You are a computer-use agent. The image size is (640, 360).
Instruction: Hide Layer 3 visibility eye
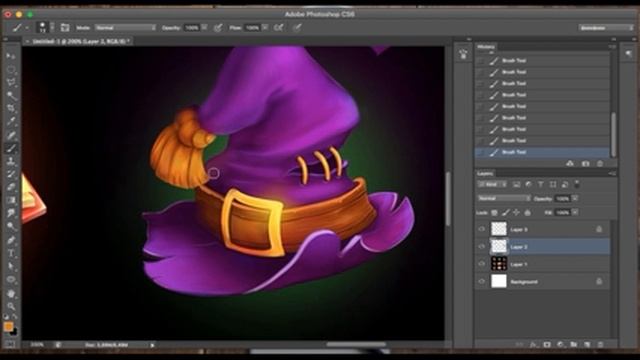point(481,229)
